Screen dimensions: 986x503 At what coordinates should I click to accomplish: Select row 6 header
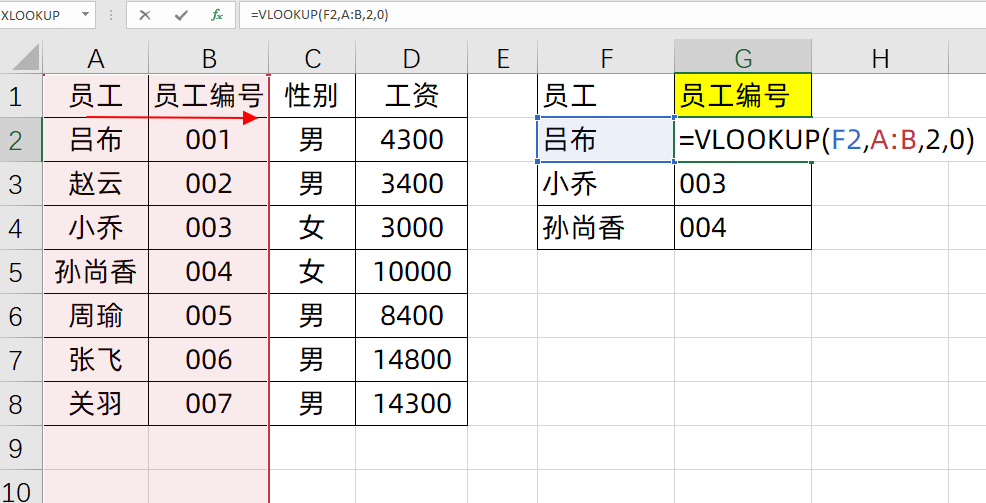[x=20, y=316]
